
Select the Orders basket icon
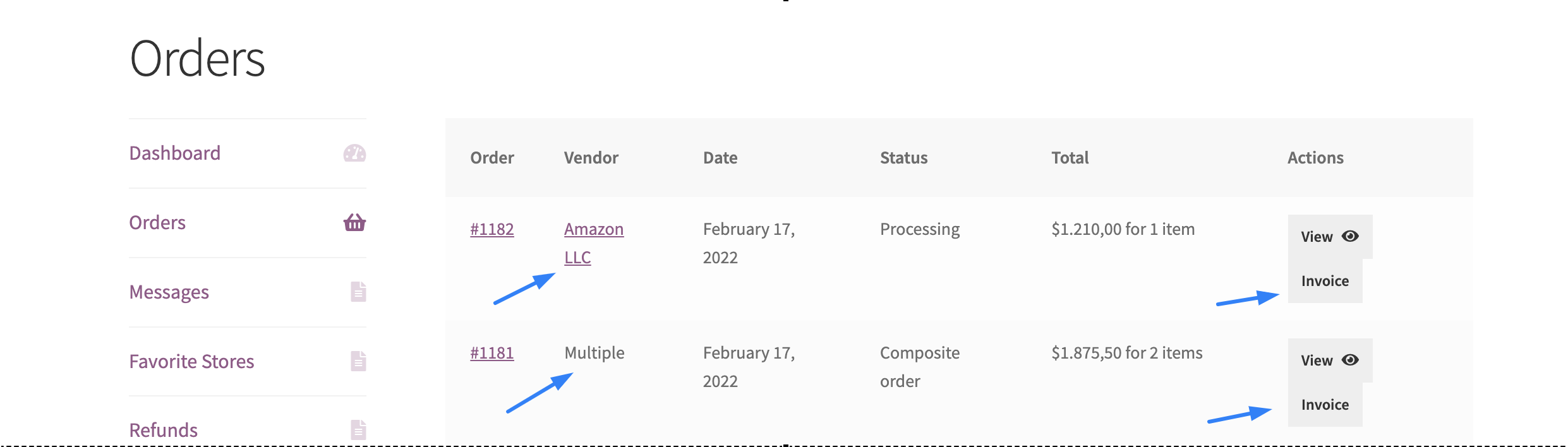[x=356, y=222]
